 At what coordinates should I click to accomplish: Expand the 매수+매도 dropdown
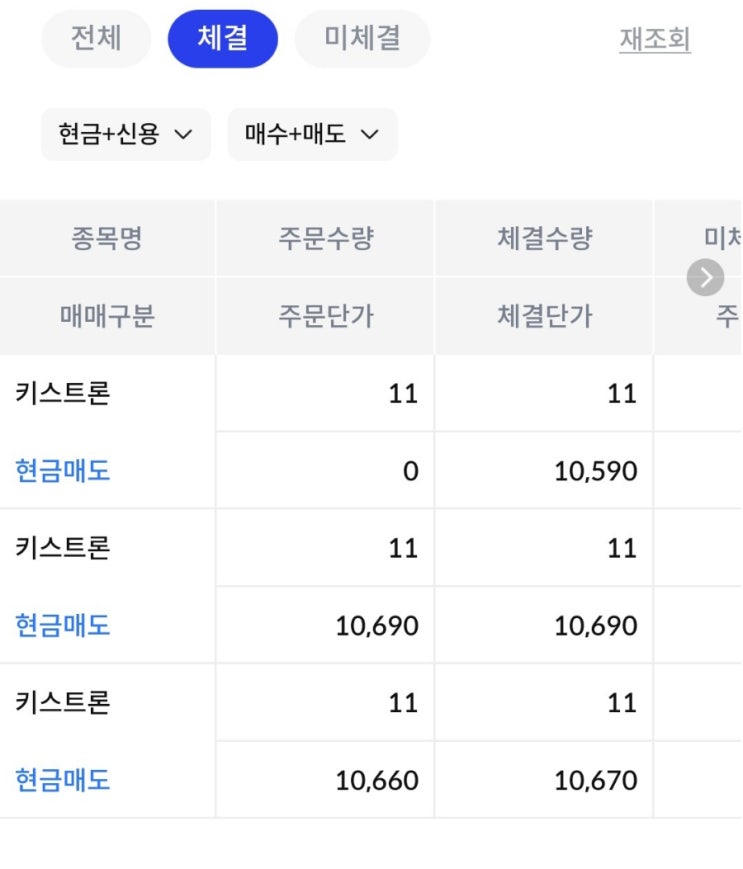(x=312, y=134)
